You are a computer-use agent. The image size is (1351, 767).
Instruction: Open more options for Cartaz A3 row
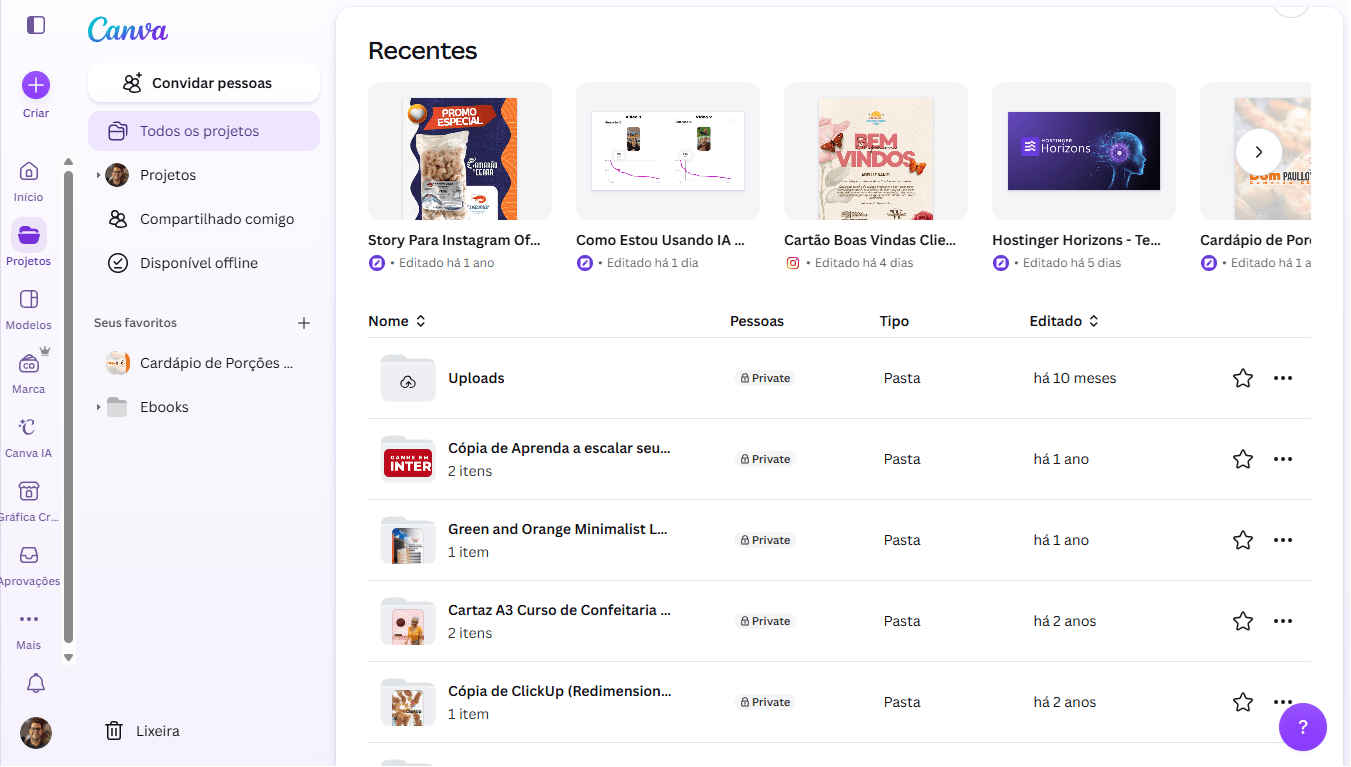[x=1283, y=621]
